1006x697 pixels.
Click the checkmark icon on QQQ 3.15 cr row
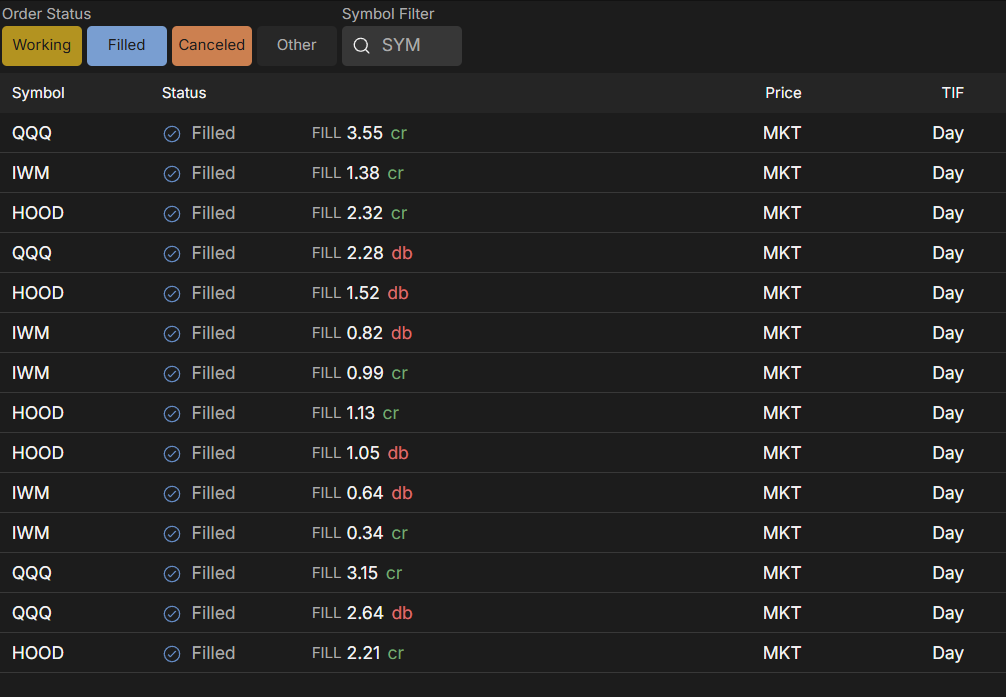(x=172, y=573)
